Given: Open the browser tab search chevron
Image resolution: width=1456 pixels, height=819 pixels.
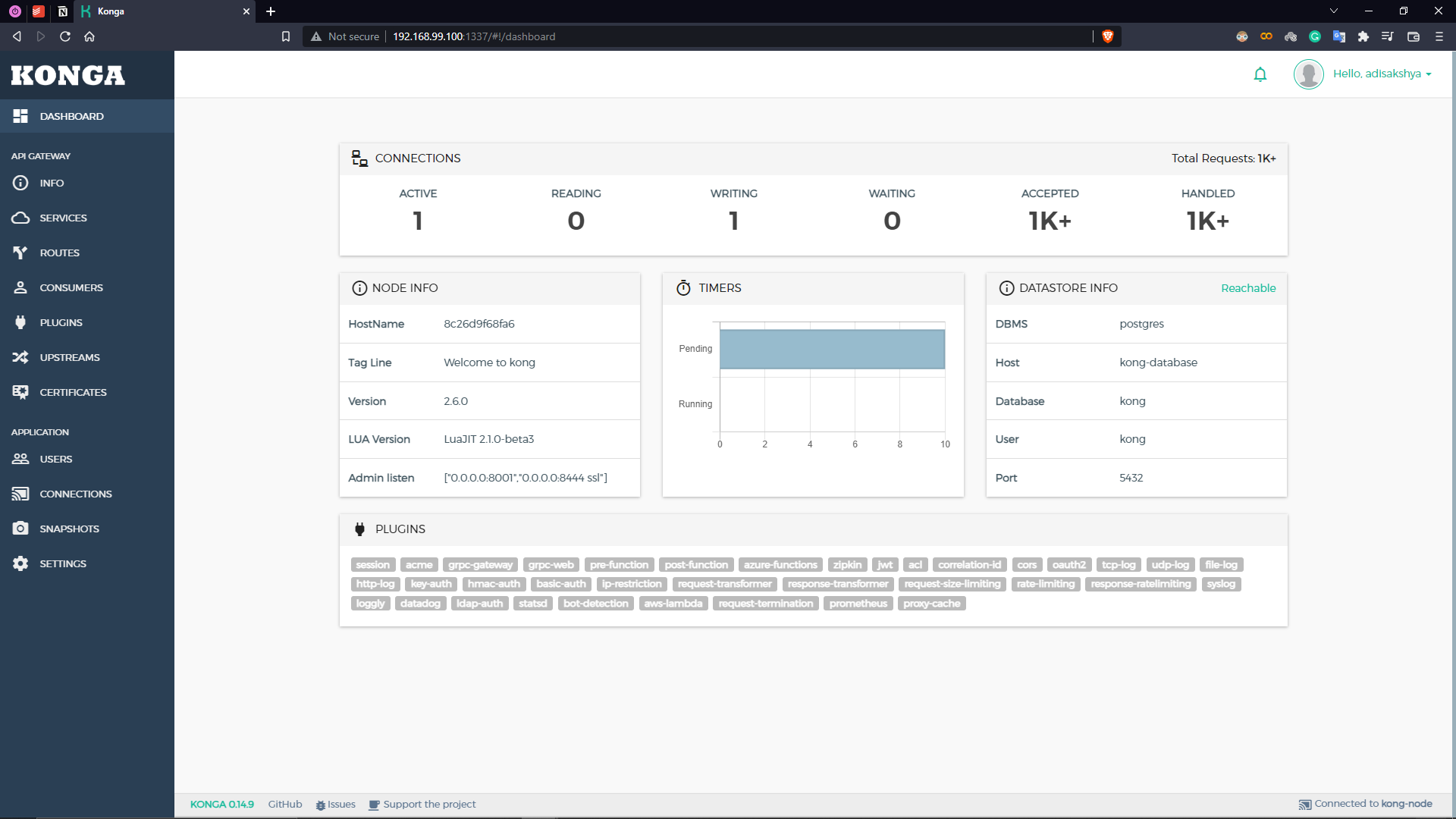Looking at the screenshot, I should point(1334,11).
